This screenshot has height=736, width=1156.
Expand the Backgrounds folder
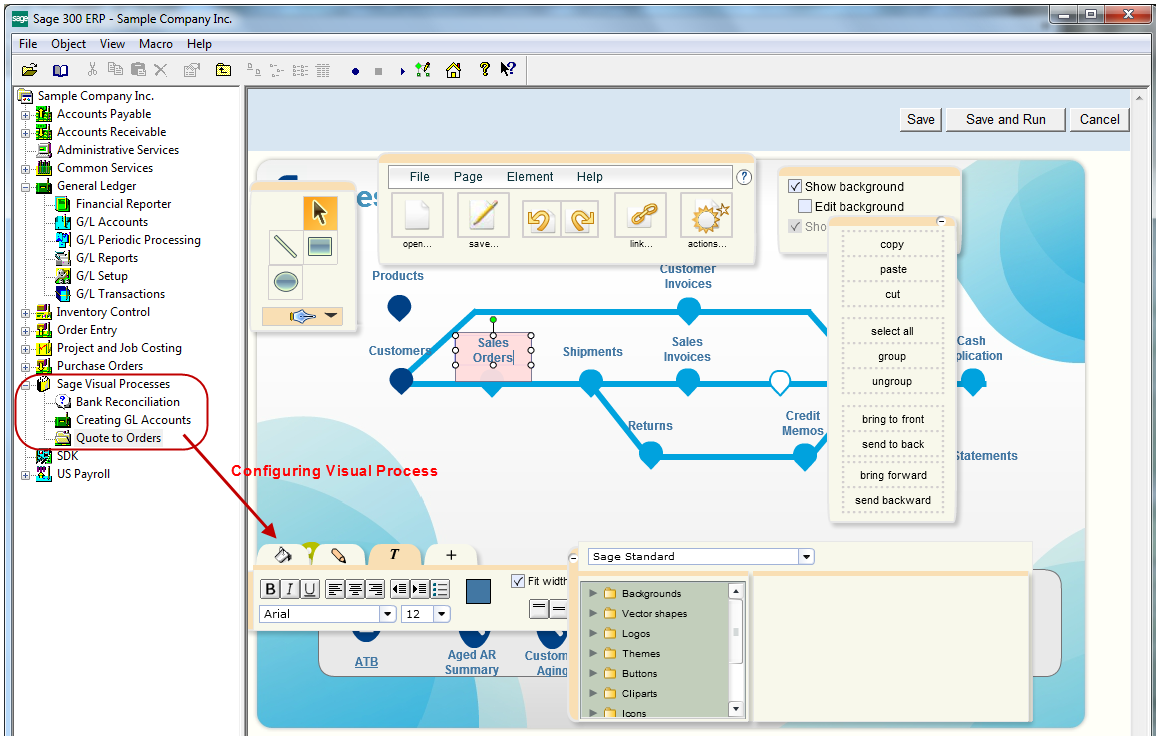(x=593, y=593)
